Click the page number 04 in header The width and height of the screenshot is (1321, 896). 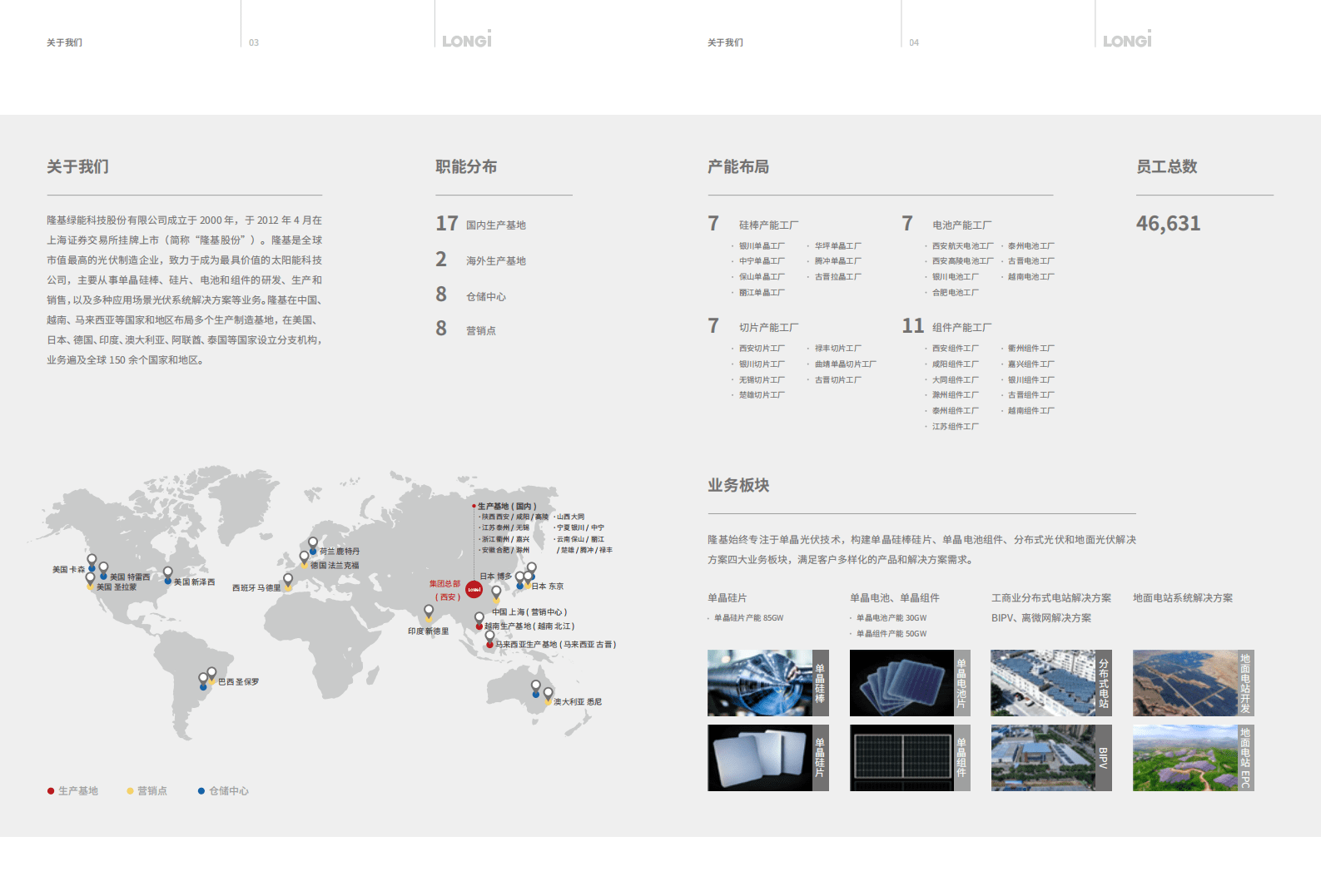tap(914, 42)
